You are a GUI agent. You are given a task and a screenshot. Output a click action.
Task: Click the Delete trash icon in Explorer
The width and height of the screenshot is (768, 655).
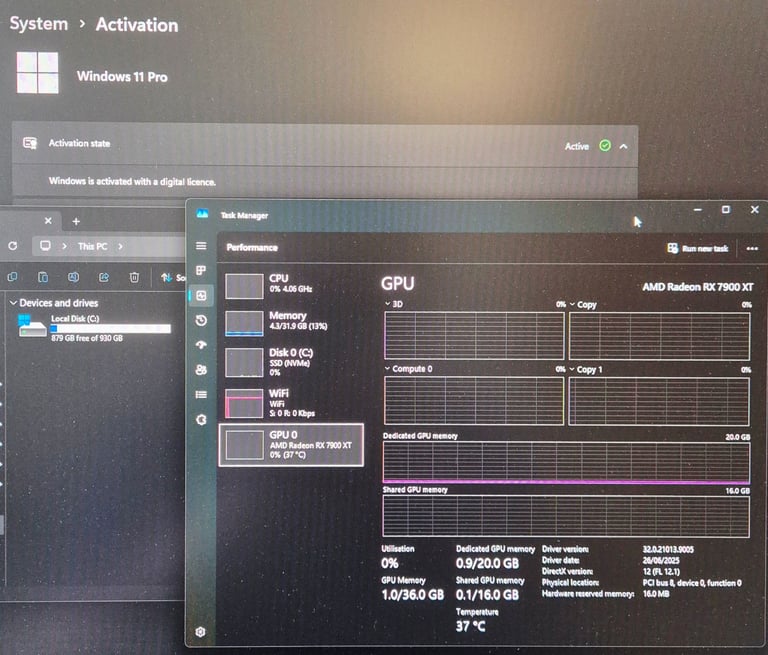pyautogui.click(x=134, y=277)
